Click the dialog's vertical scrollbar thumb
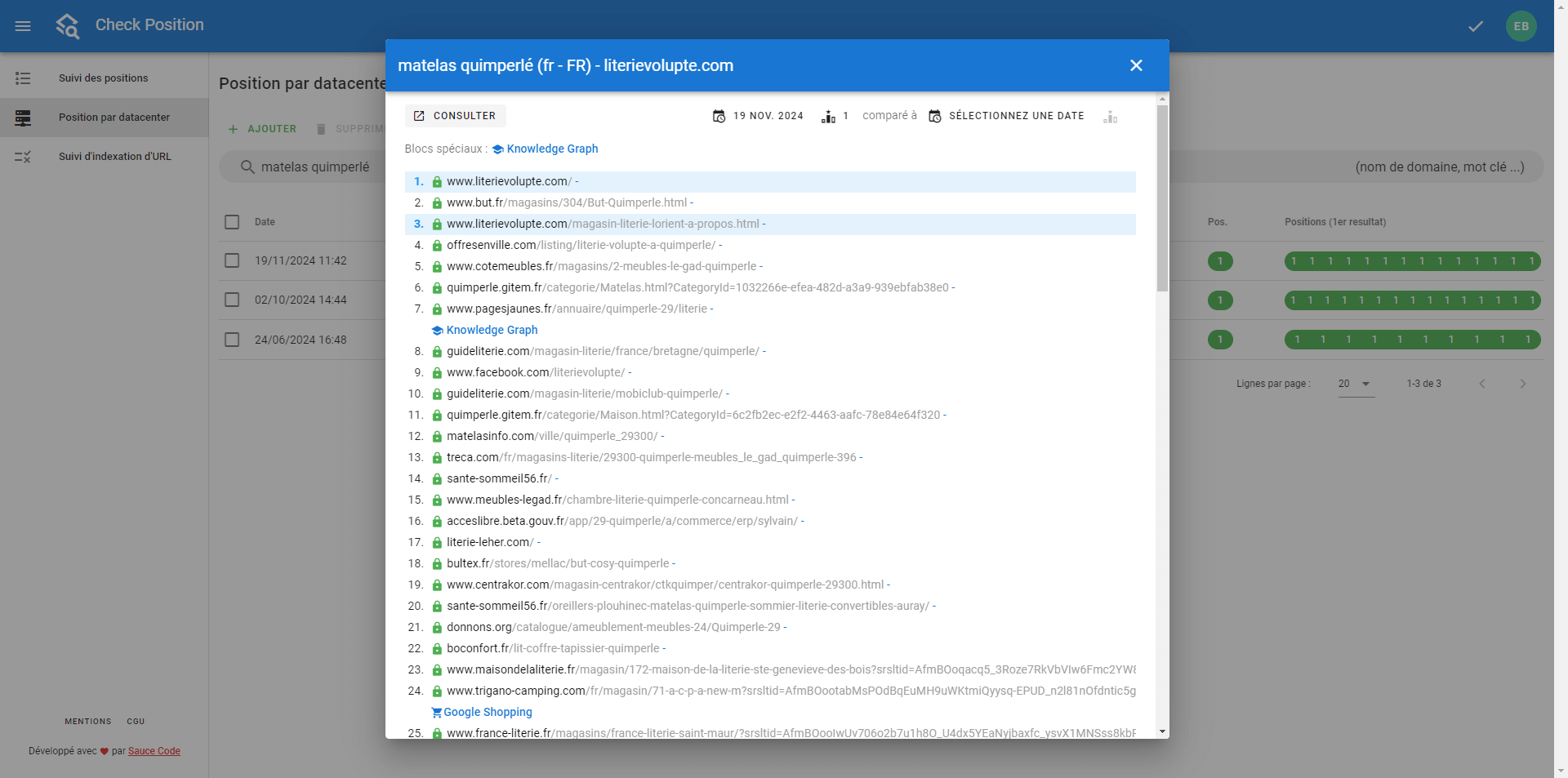Image resolution: width=1568 pixels, height=778 pixels. click(x=1162, y=198)
